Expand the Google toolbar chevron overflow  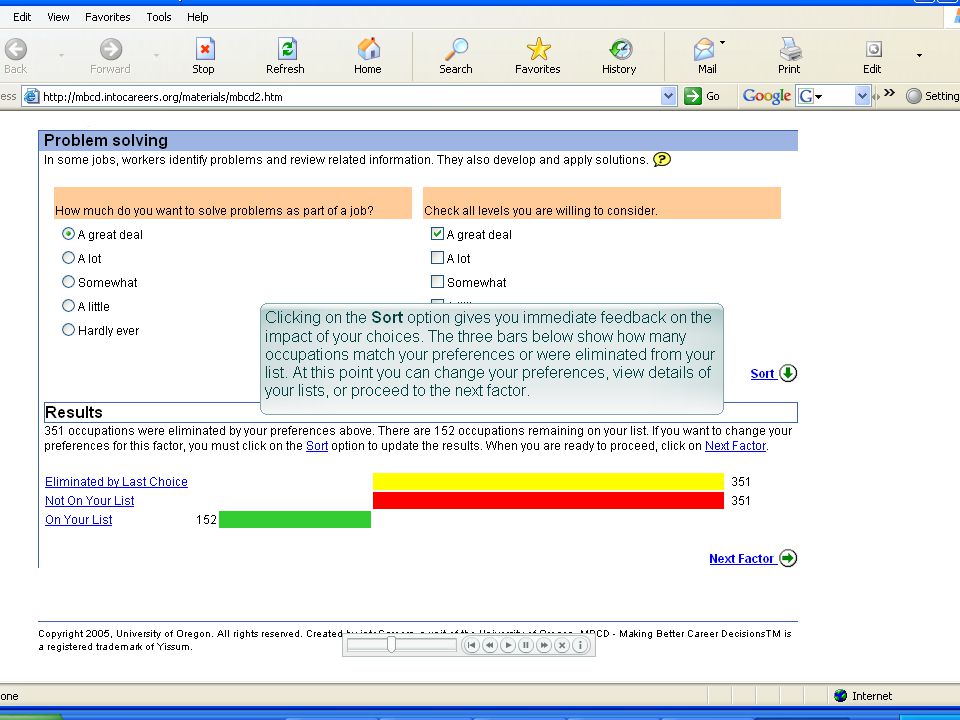tap(890, 93)
